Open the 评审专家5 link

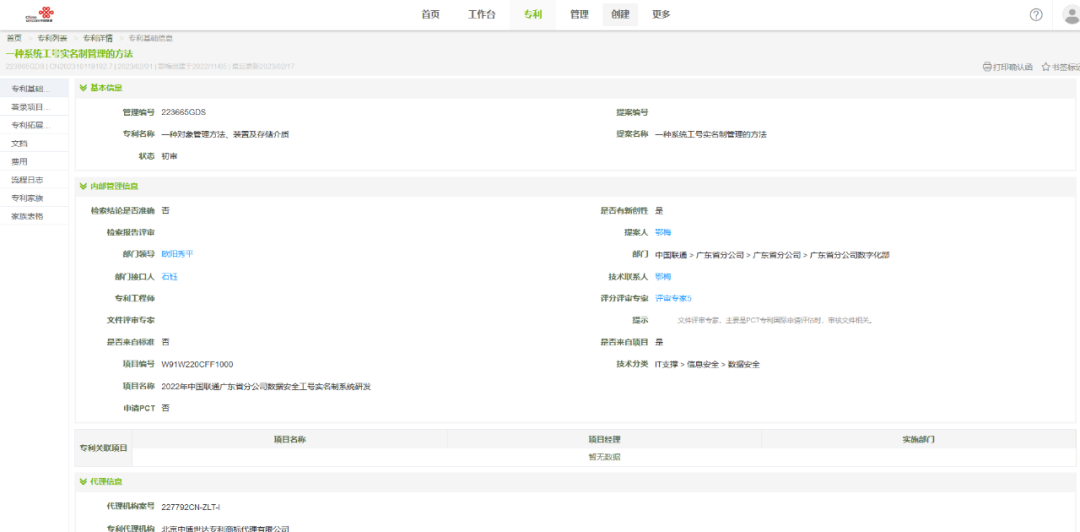[673, 298]
